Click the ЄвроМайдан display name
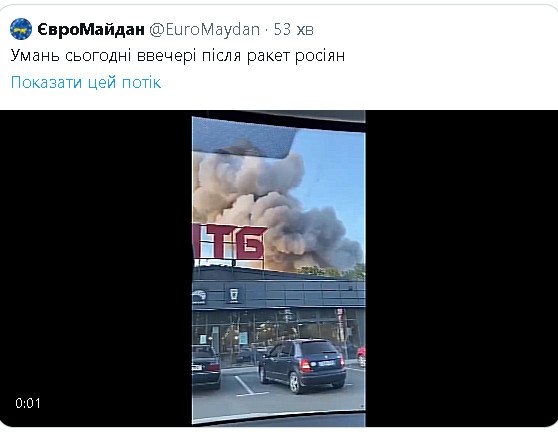The width and height of the screenshot is (558, 432). [x=91, y=30]
